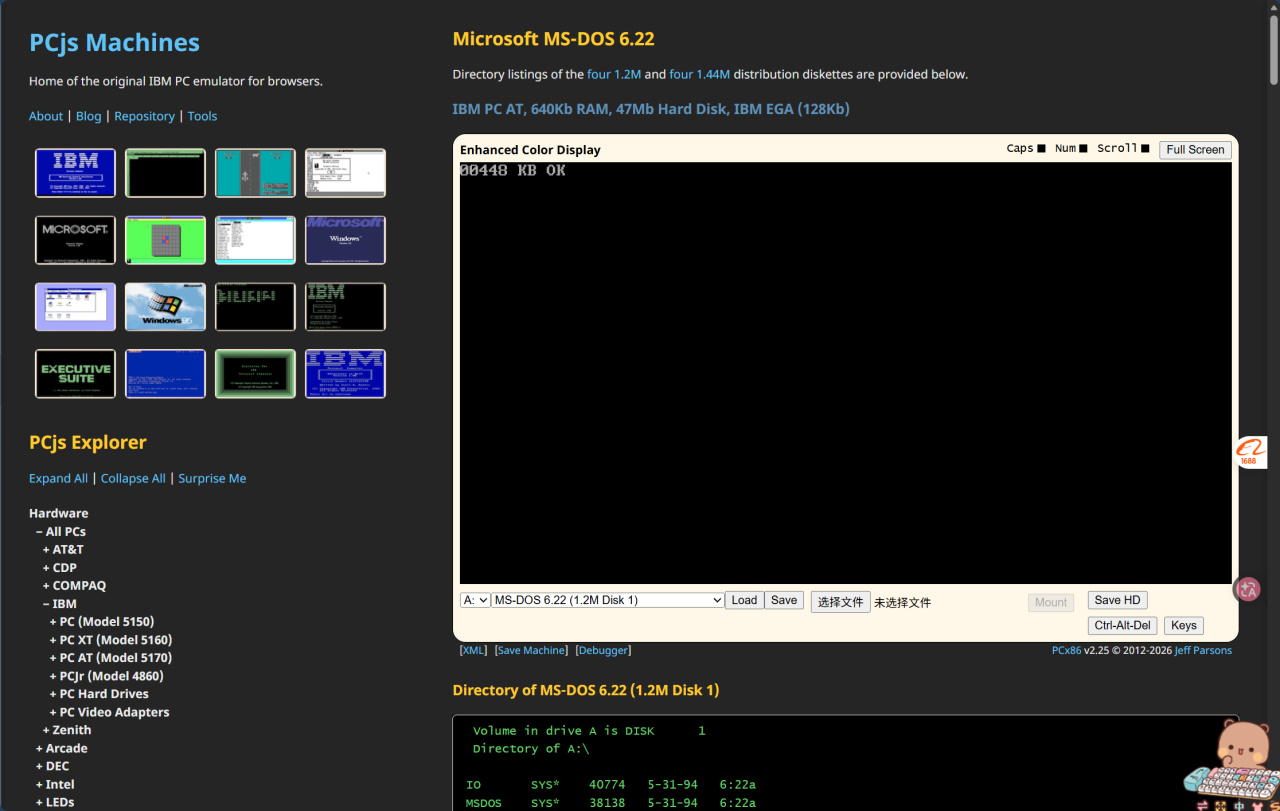Open the MS-DOS 6.22 diskette dropdown

click(x=607, y=600)
